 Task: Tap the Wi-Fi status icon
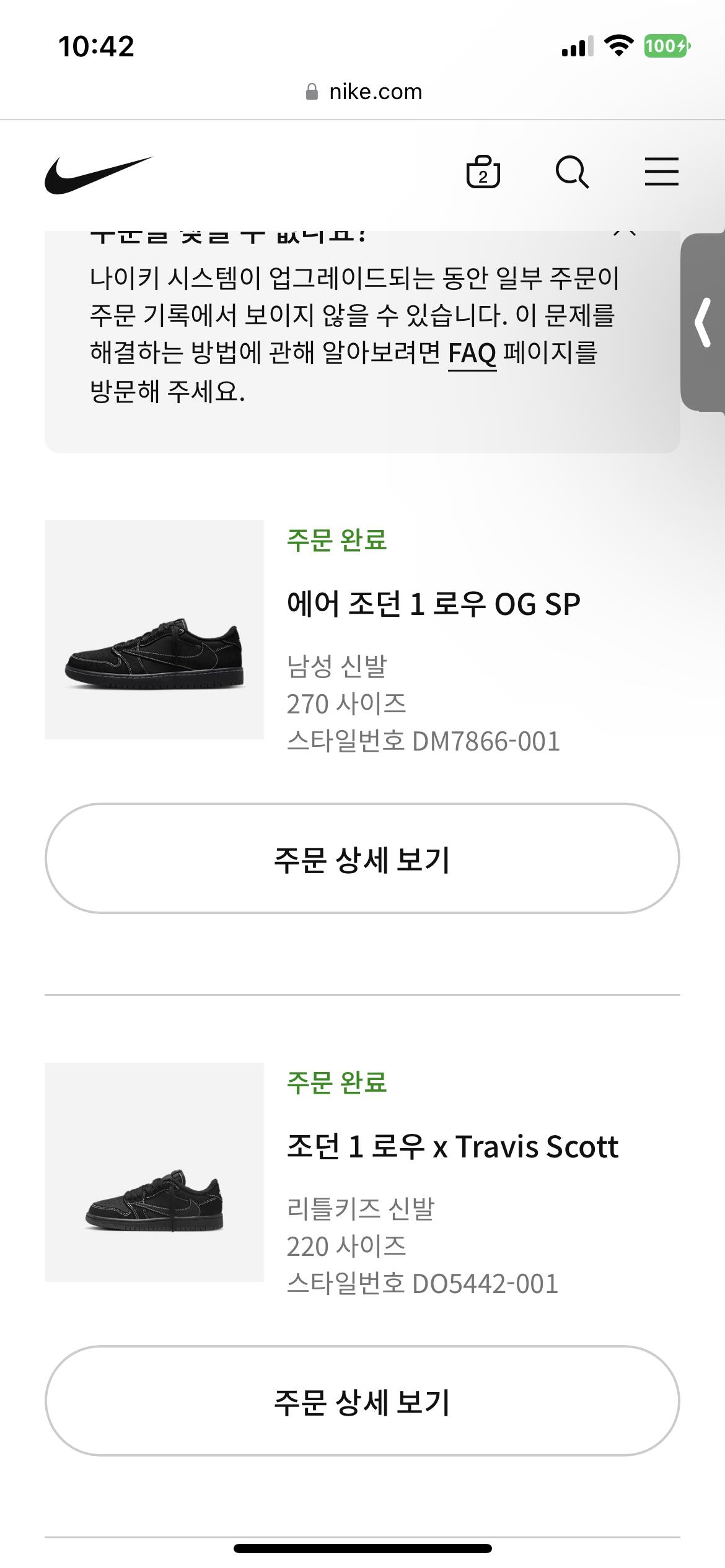point(618,46)
